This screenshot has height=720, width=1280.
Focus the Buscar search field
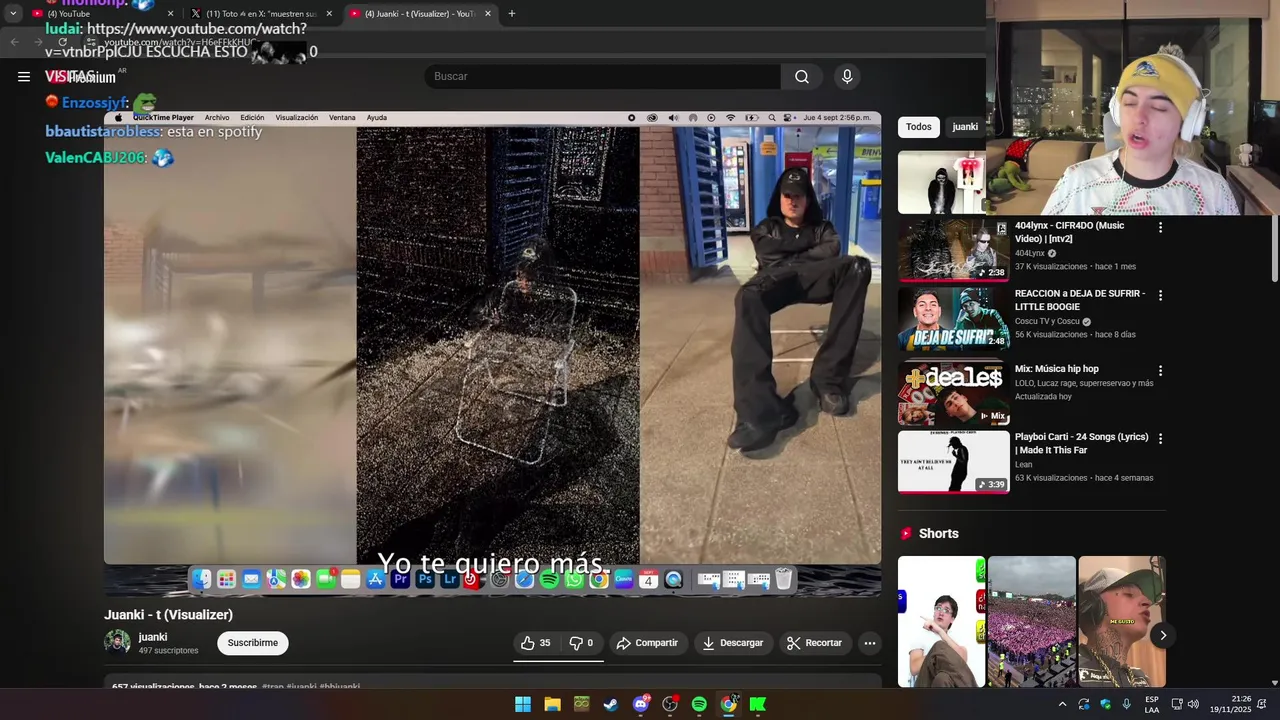click(603, 76)
